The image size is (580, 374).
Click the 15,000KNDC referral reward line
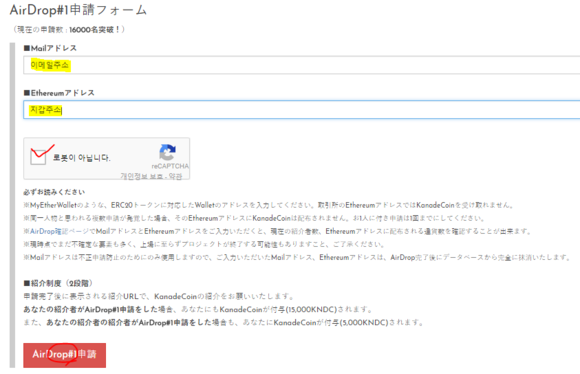click(199, 309)
